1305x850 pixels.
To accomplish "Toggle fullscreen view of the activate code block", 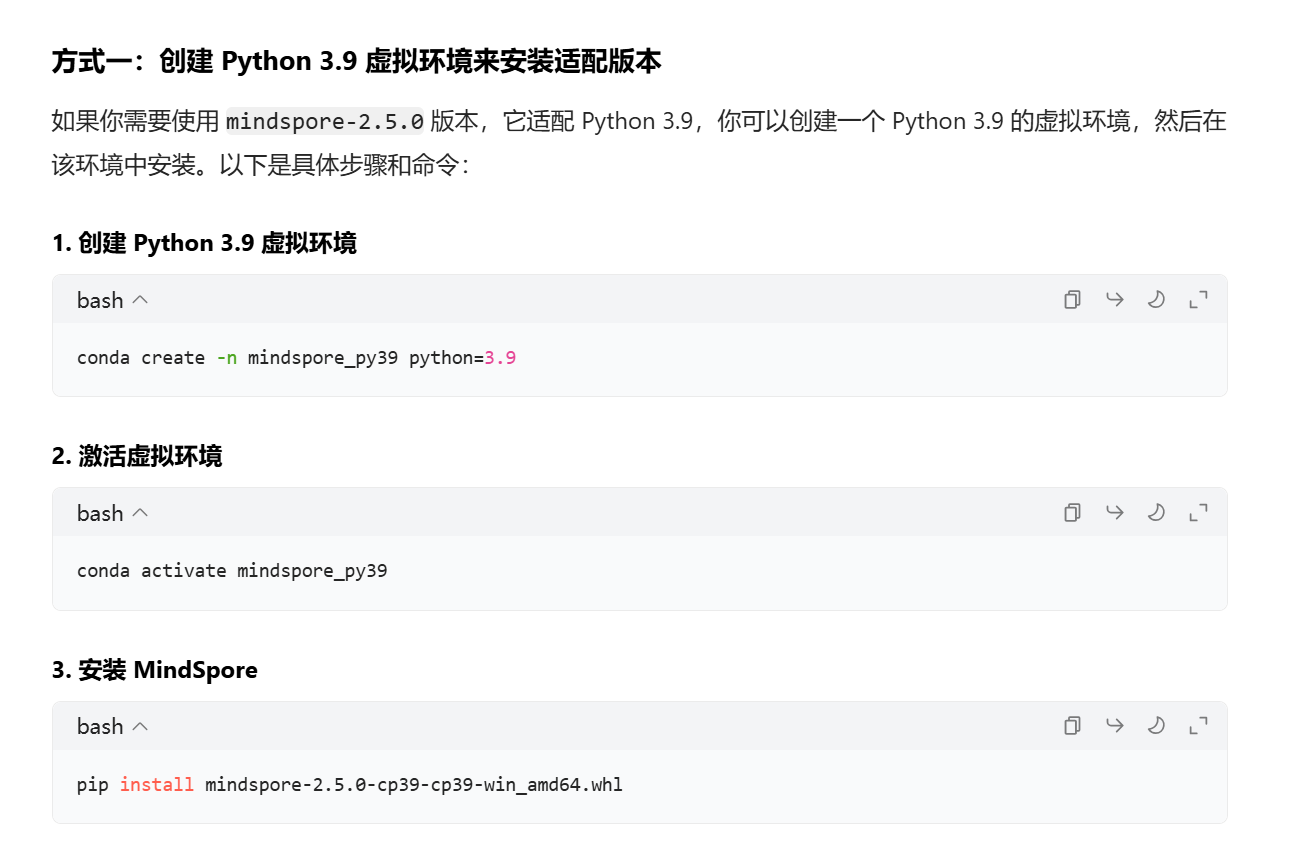I will 1198,512.
